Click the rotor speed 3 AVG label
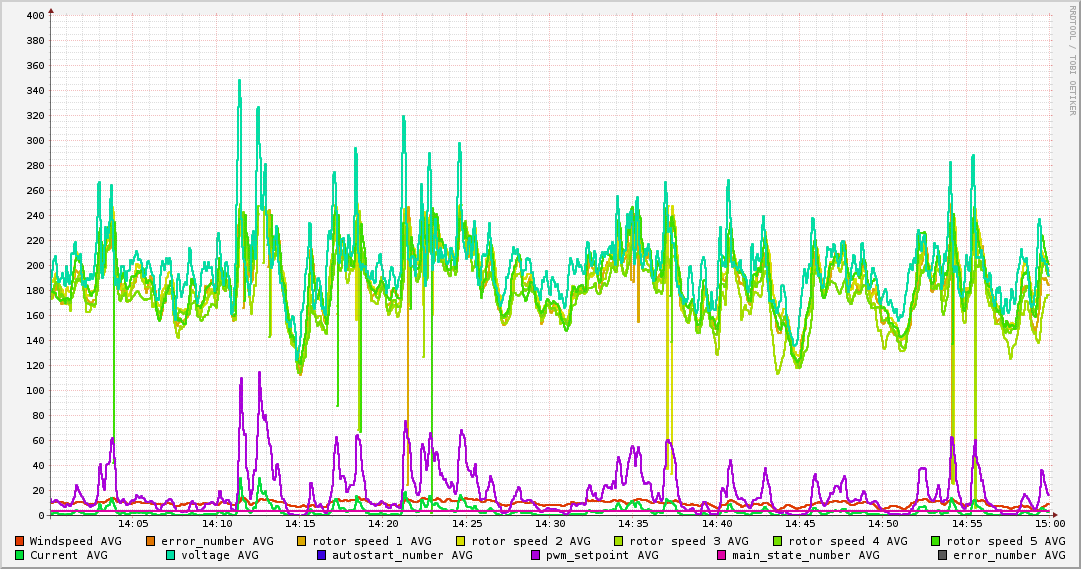Viewport: 1081px width, 569px height. 689,541
